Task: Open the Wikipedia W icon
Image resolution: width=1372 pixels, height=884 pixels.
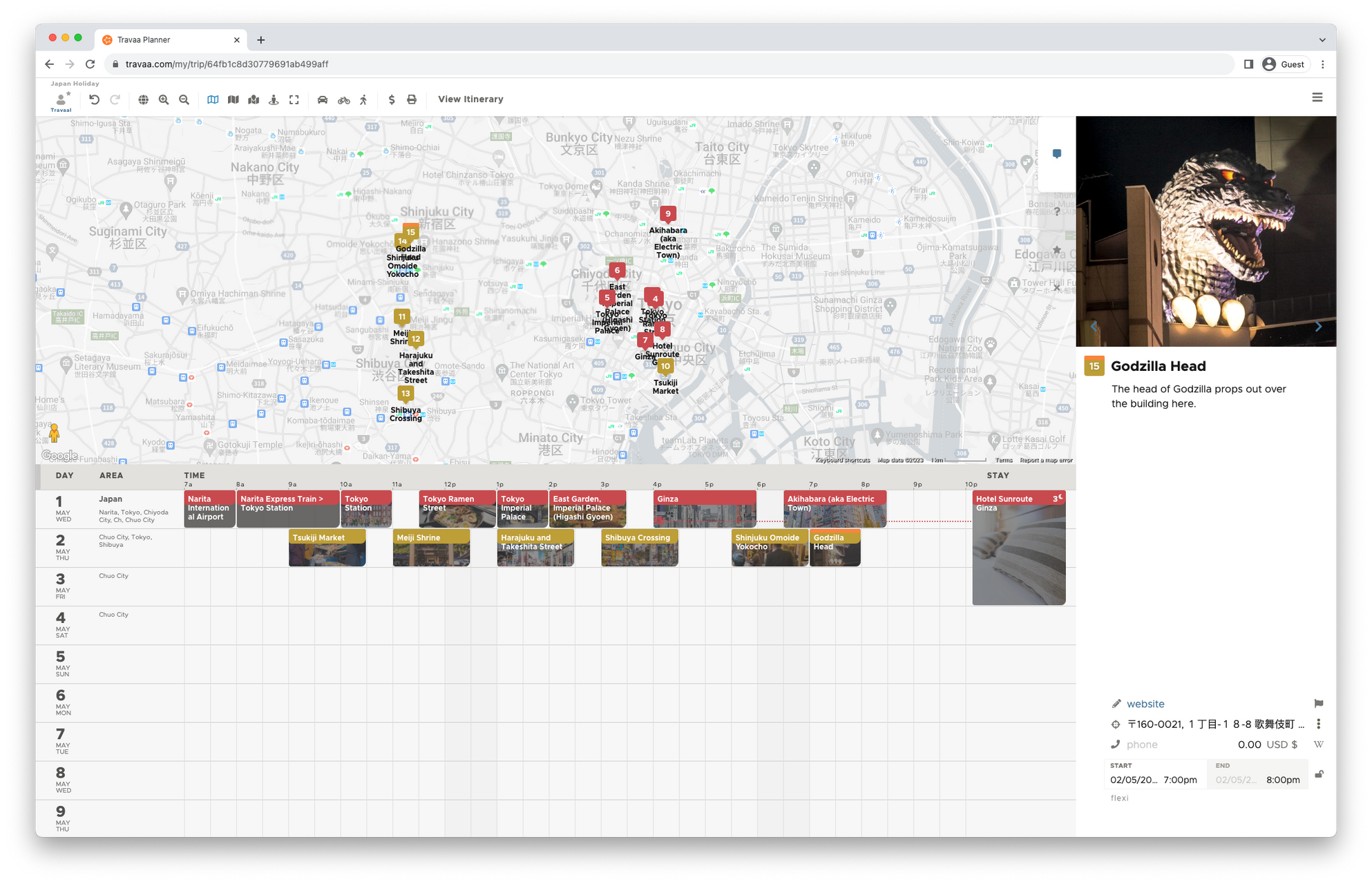Action: pos(1318,744)
